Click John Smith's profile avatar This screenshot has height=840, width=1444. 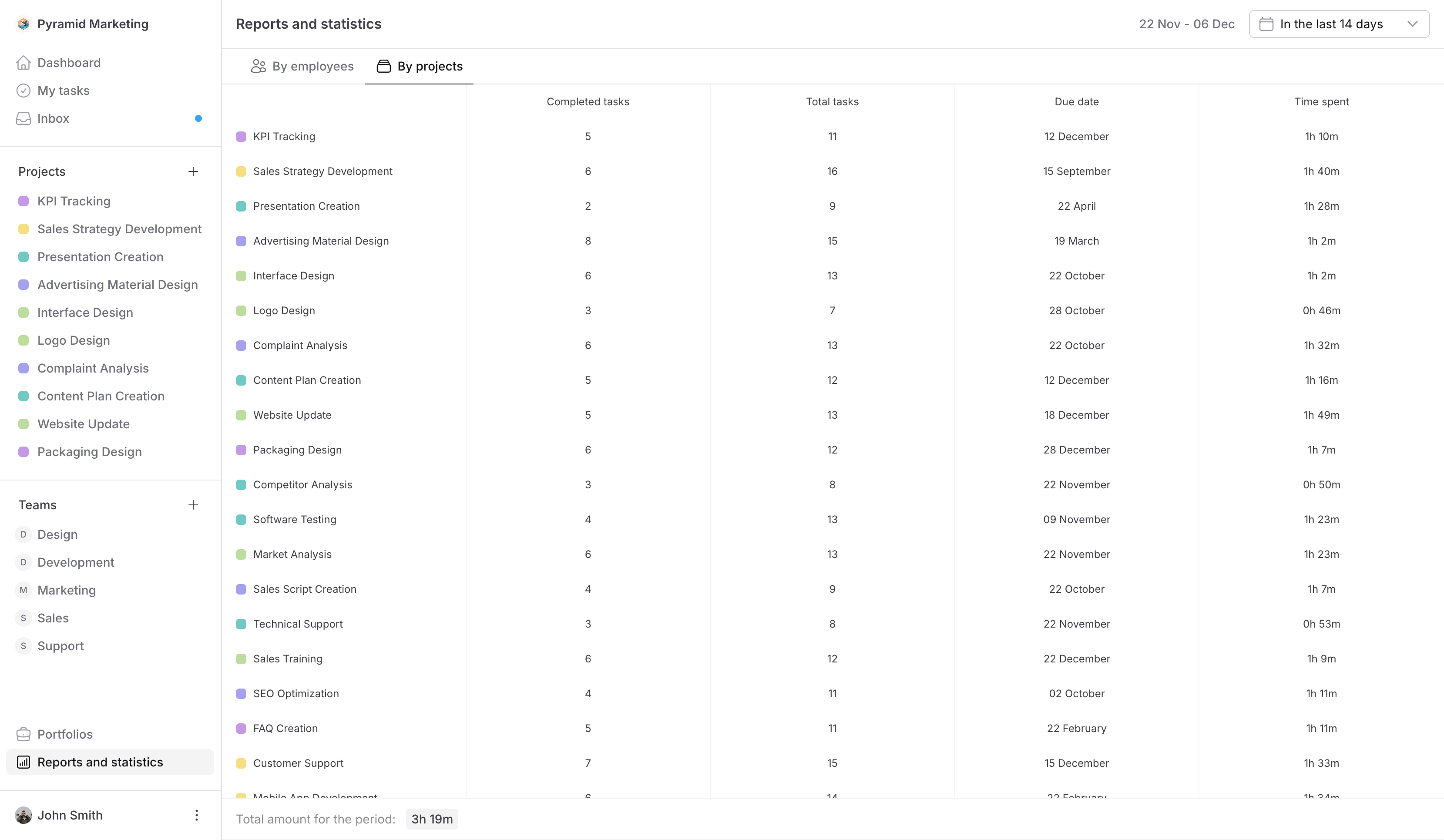click(x=23, y=815)
